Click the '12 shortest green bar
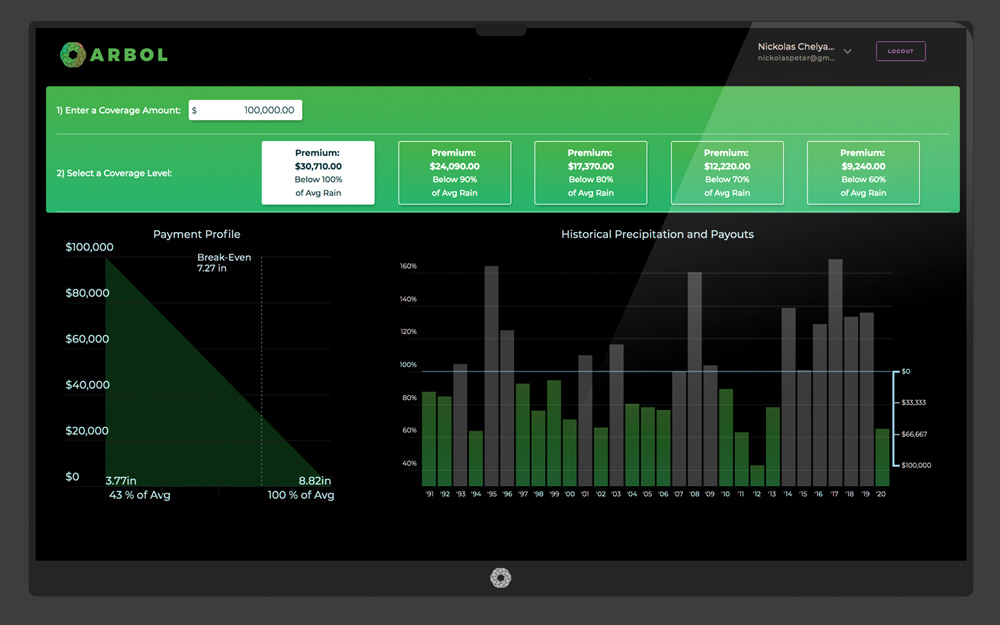The image size is (1000, 625). (757, 476)
